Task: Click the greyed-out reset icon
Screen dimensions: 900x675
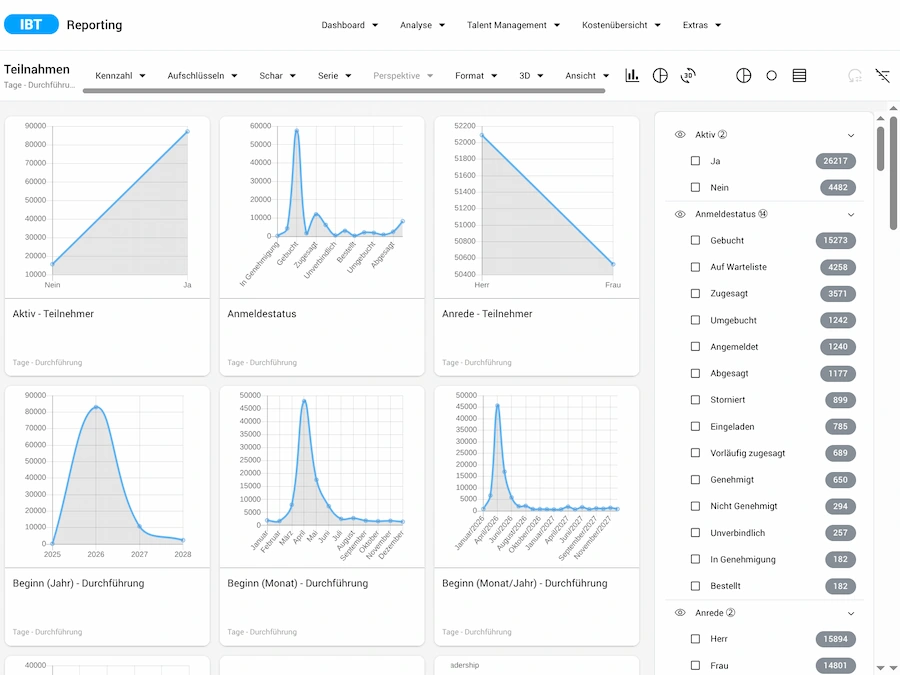Action: [x=855, y=75]
